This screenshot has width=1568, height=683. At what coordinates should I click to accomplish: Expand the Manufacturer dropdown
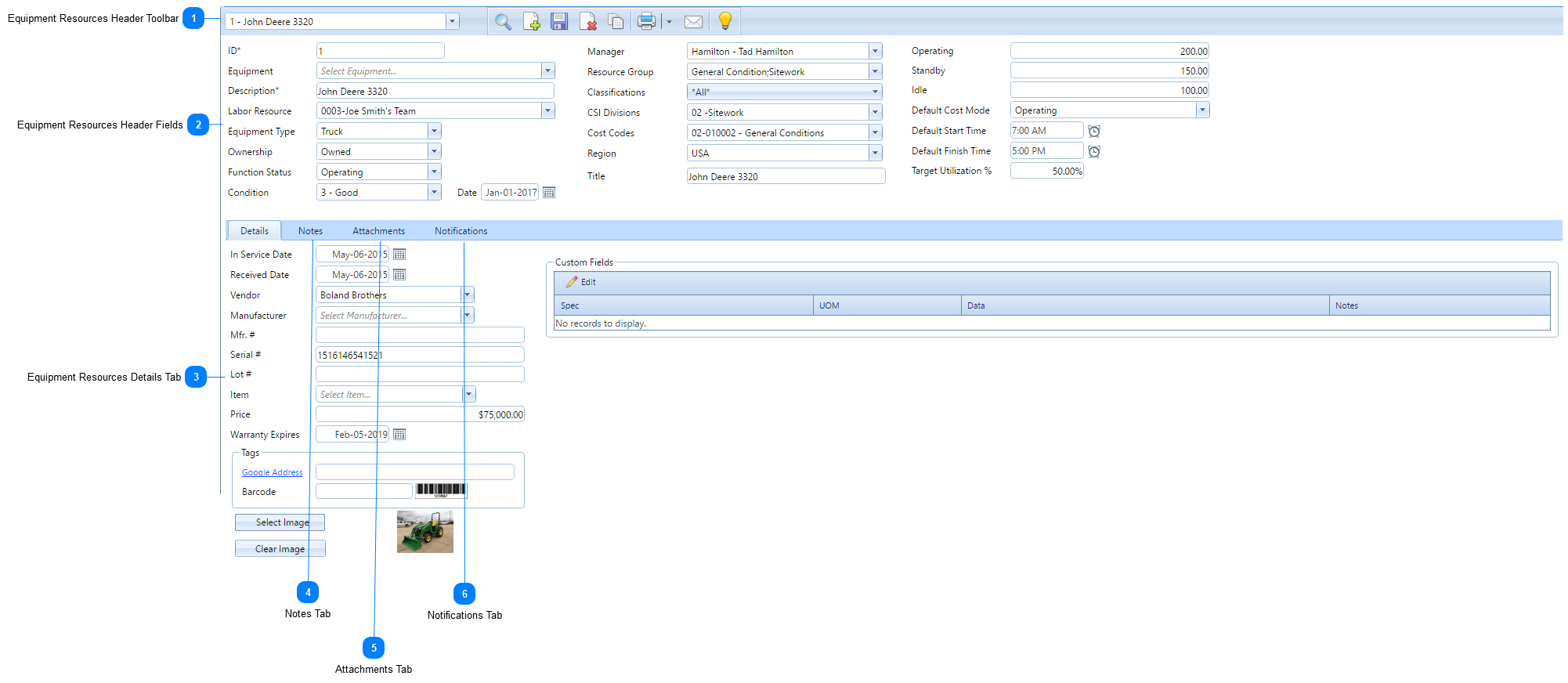point(468,316)
